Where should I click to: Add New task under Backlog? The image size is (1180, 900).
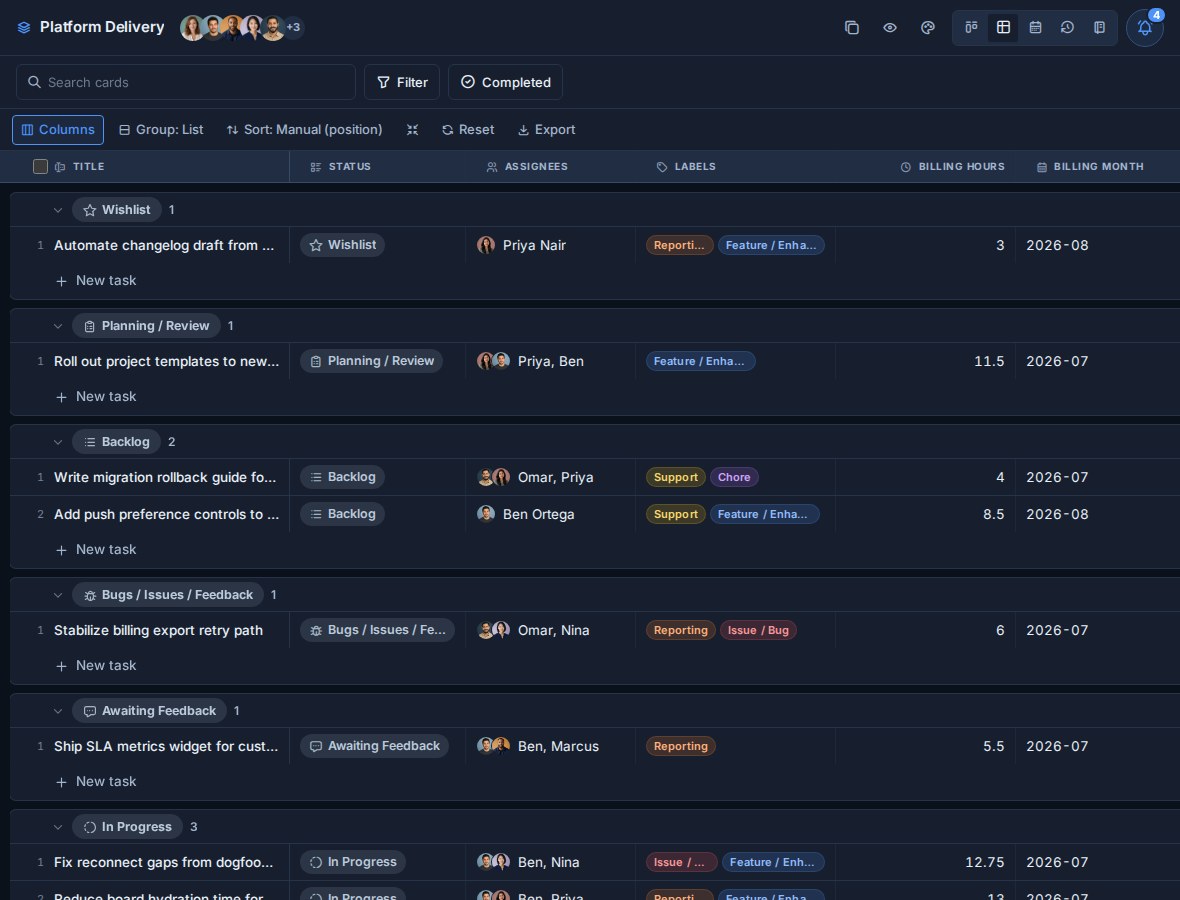point(96,549)
